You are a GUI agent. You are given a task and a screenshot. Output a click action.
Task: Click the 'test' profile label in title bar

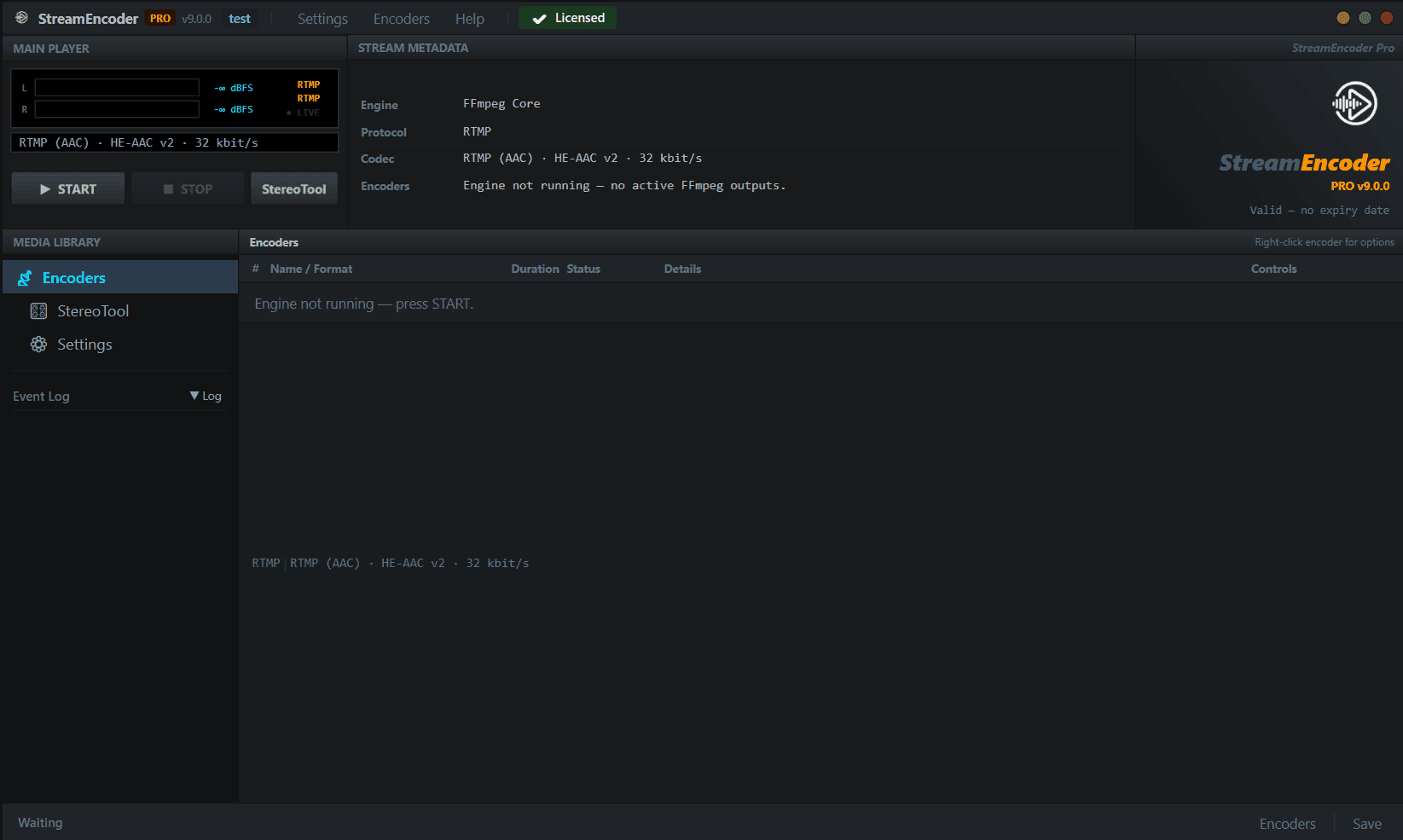click(x=240, y=19)
